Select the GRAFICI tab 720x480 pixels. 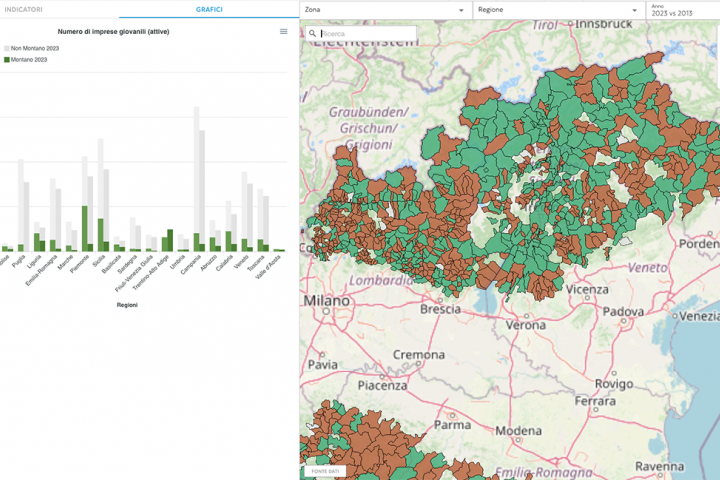click(209, 9)
